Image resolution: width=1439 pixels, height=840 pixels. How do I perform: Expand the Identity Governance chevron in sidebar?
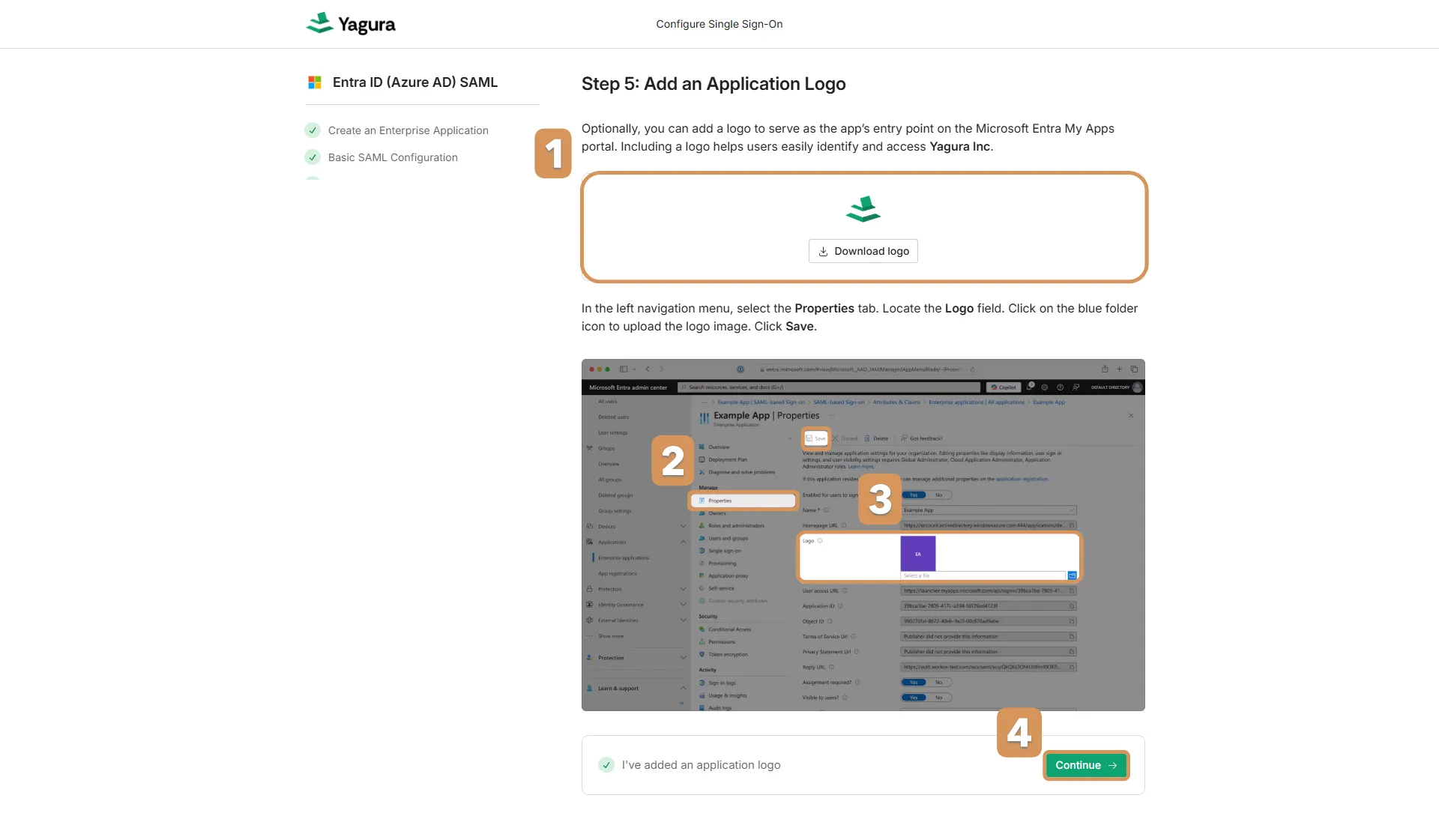[683, 605]
